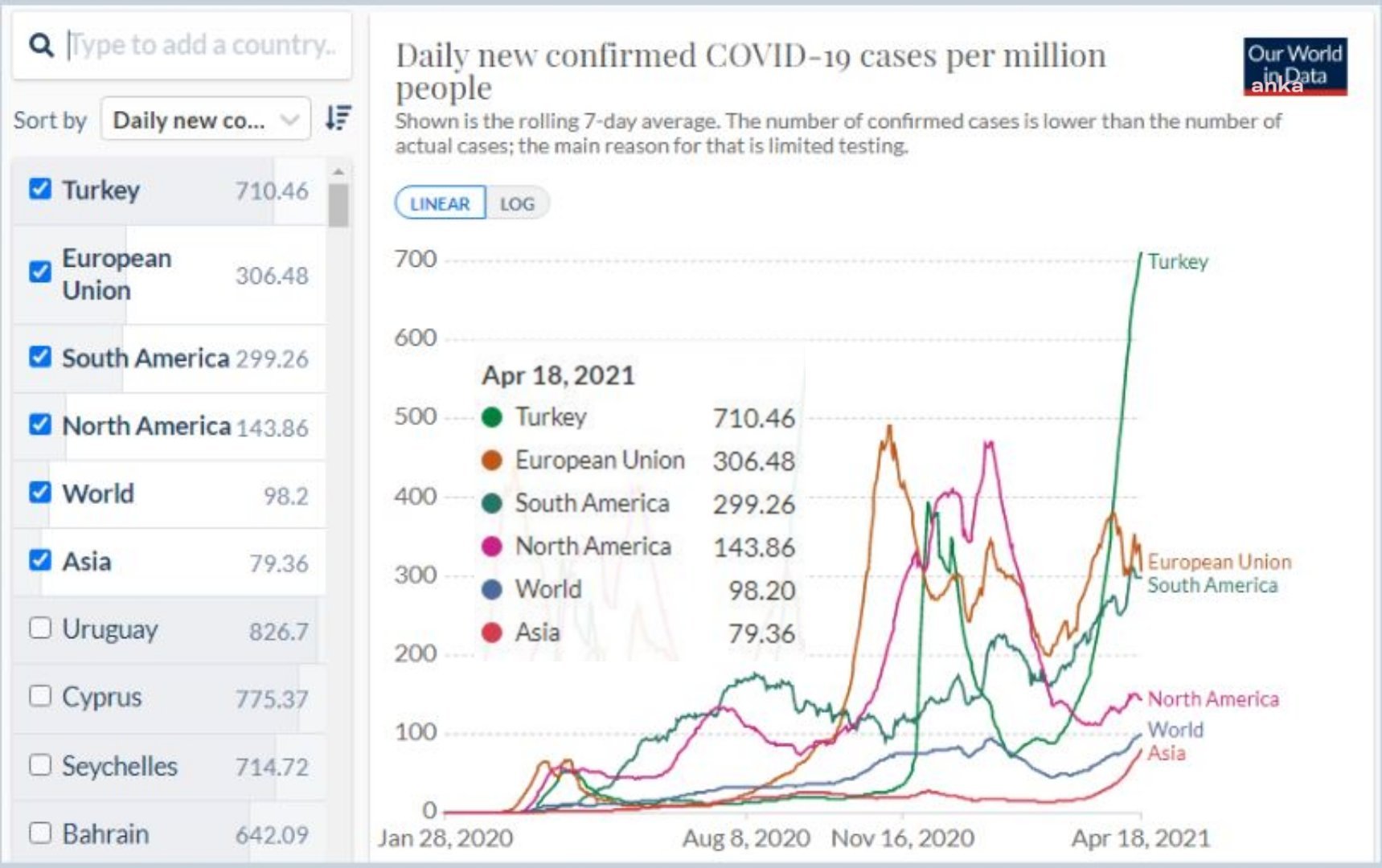The width and height of the screenshot is (1382, 868).
Task: Click the dropdown chevron of the Sort by box
Action: [289, 121]
